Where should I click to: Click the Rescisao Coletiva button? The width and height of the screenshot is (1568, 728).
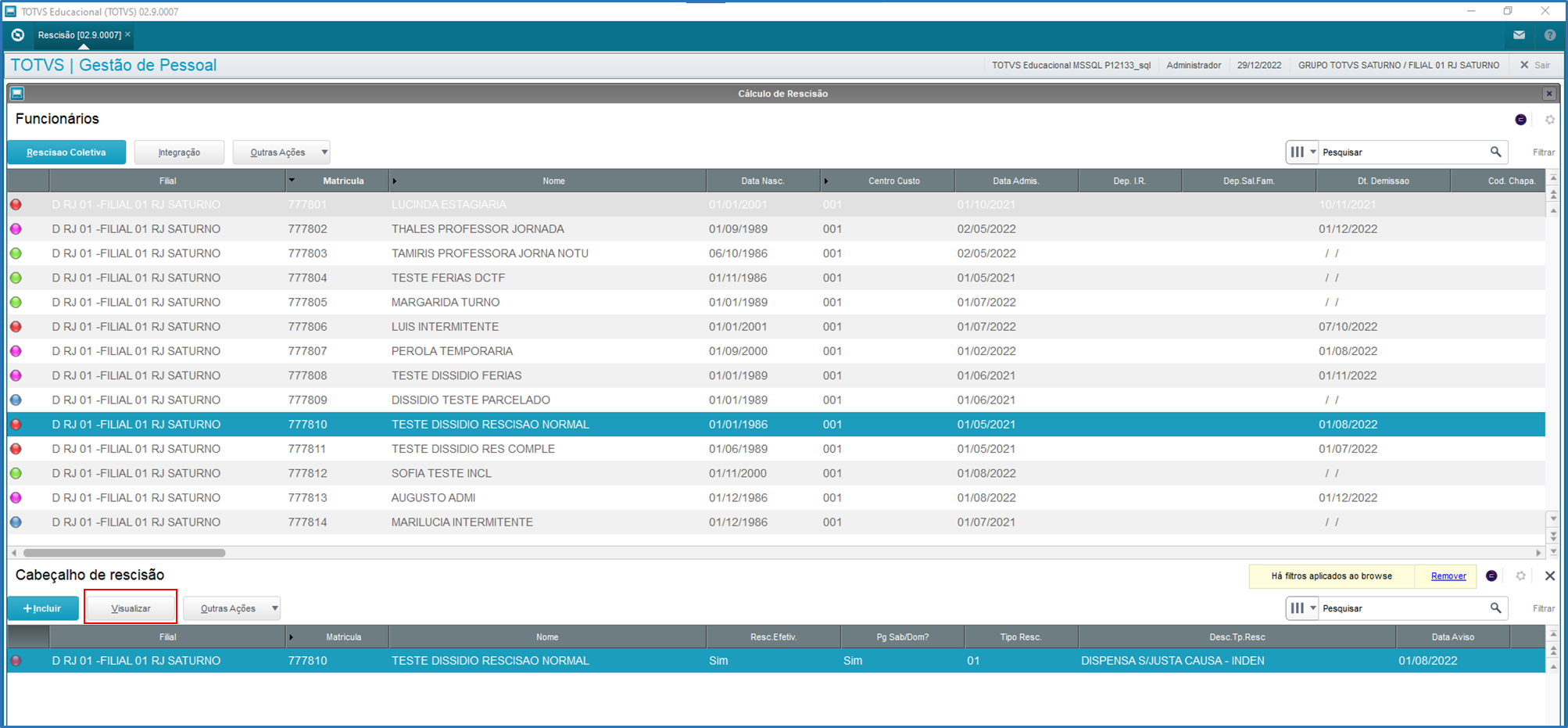66,152
